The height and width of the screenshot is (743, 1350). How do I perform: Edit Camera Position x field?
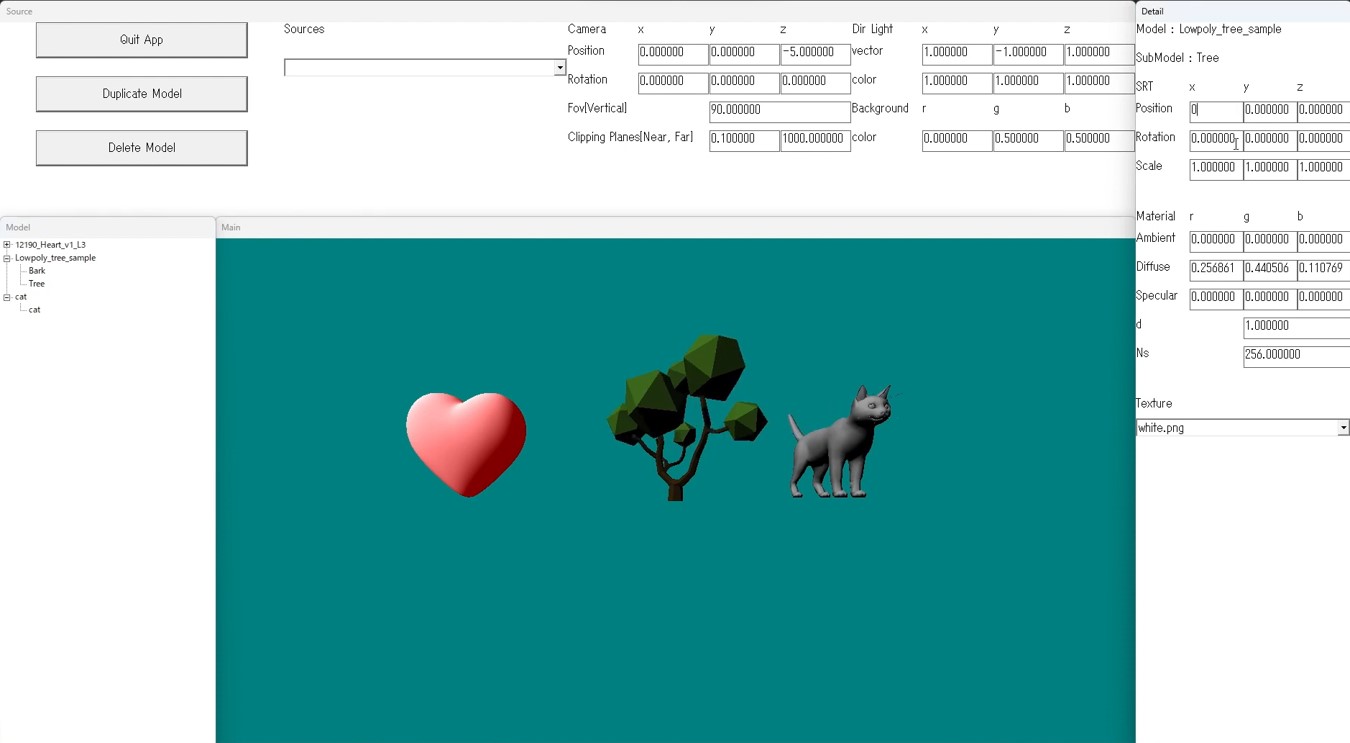click(x=673, y=53)
